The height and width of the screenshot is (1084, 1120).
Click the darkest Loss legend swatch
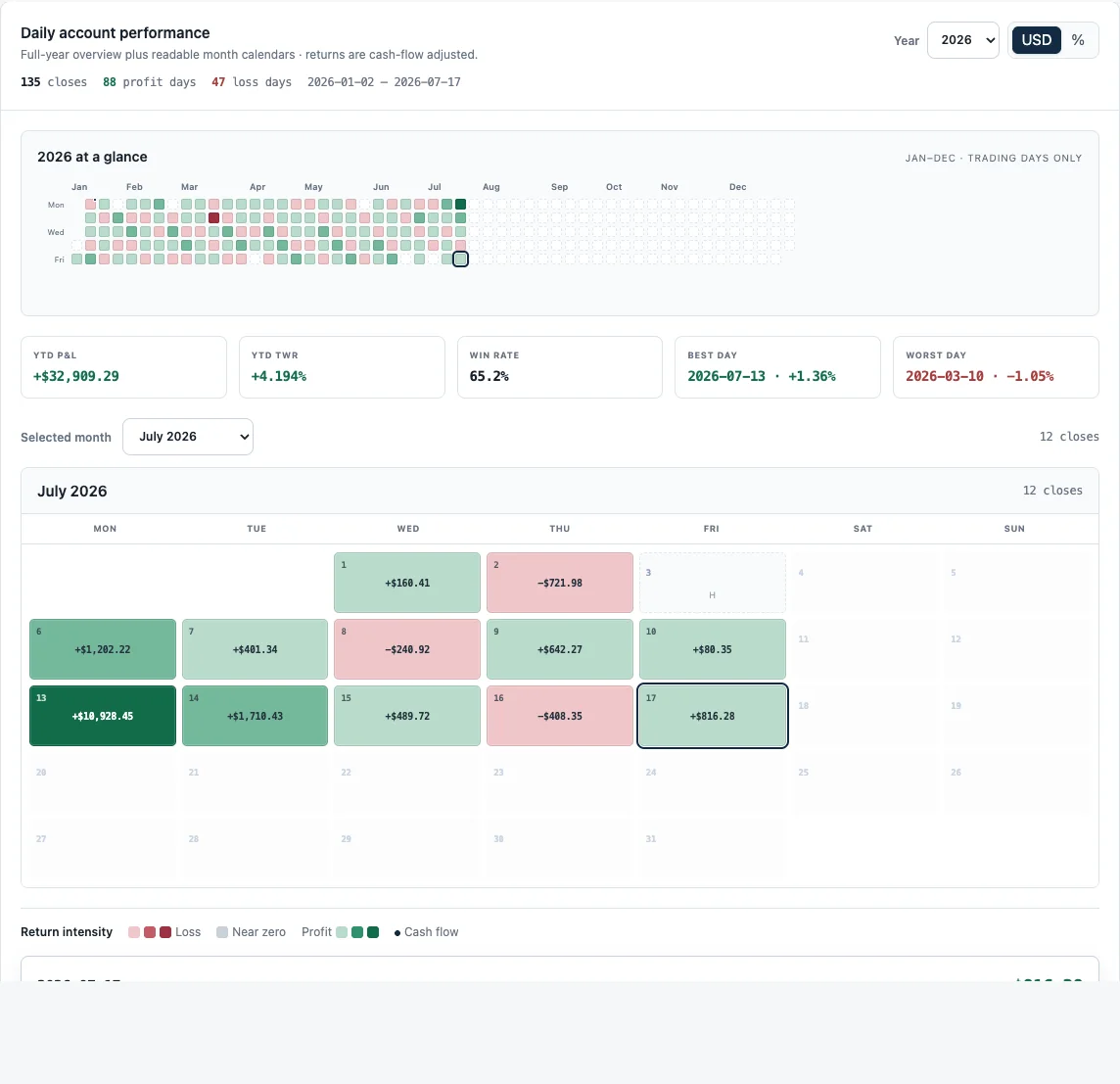point(165,932)
